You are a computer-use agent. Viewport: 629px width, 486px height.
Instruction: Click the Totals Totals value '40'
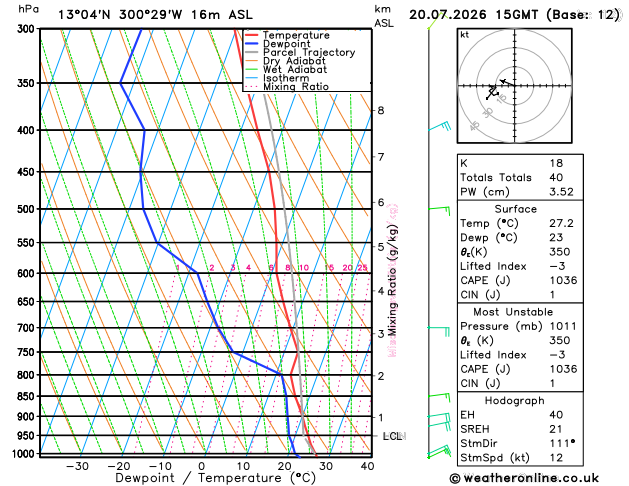pos(556,177)
